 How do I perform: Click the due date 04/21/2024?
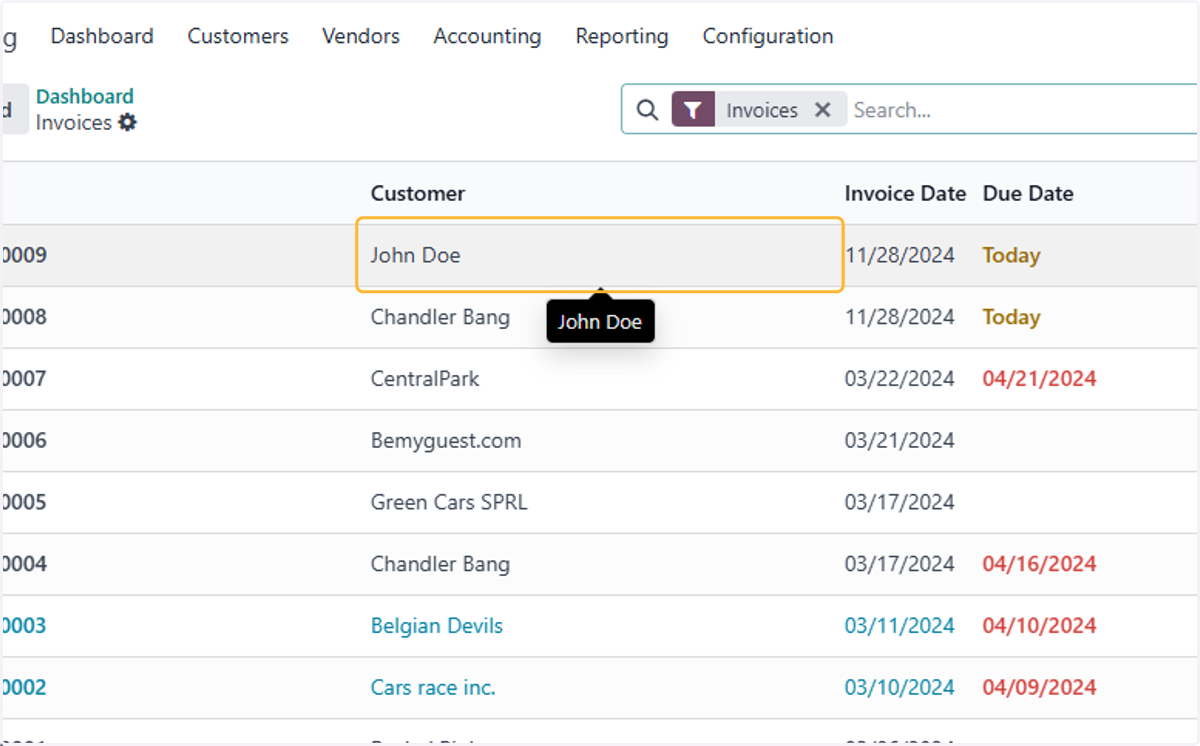[x=1039, y=379]
